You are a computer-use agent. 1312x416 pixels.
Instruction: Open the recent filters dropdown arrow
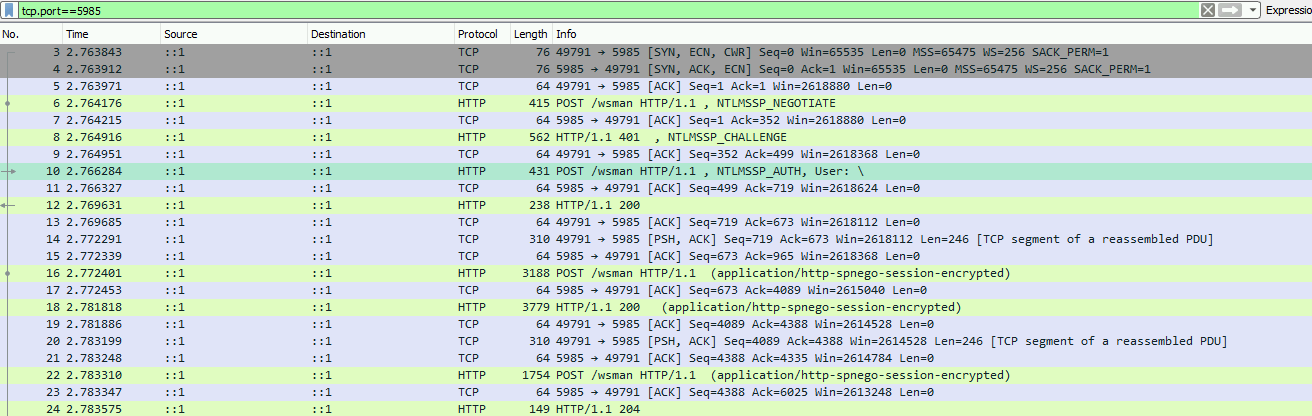[x=1252, y=10]
